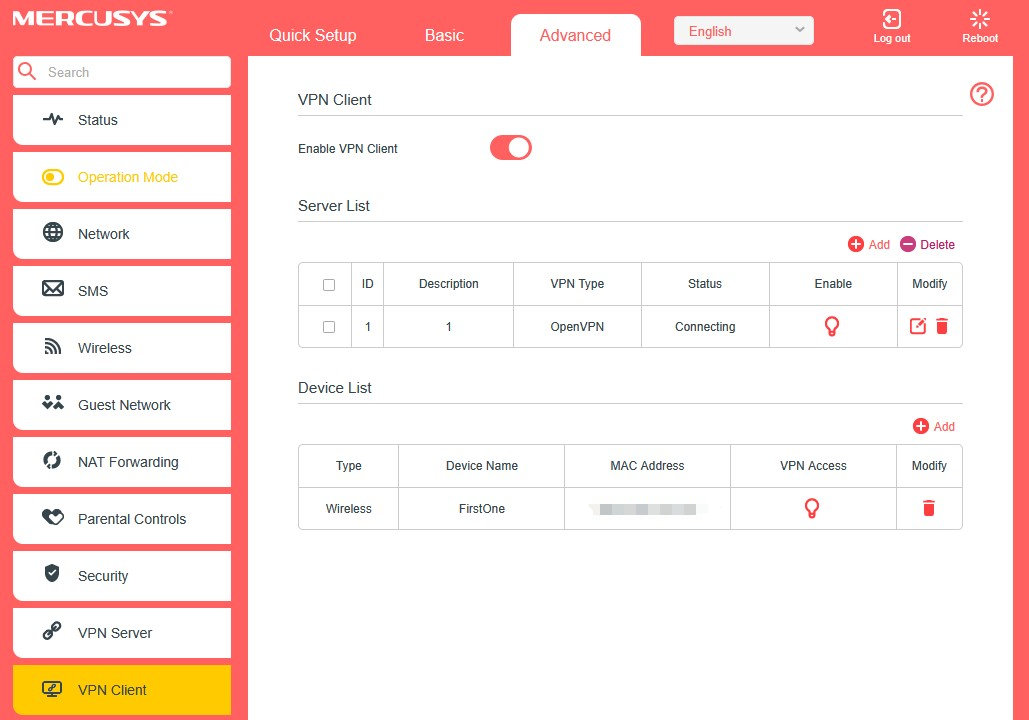Click Add in the Server List
The image size is (1029, 720).
pos(868,244)
